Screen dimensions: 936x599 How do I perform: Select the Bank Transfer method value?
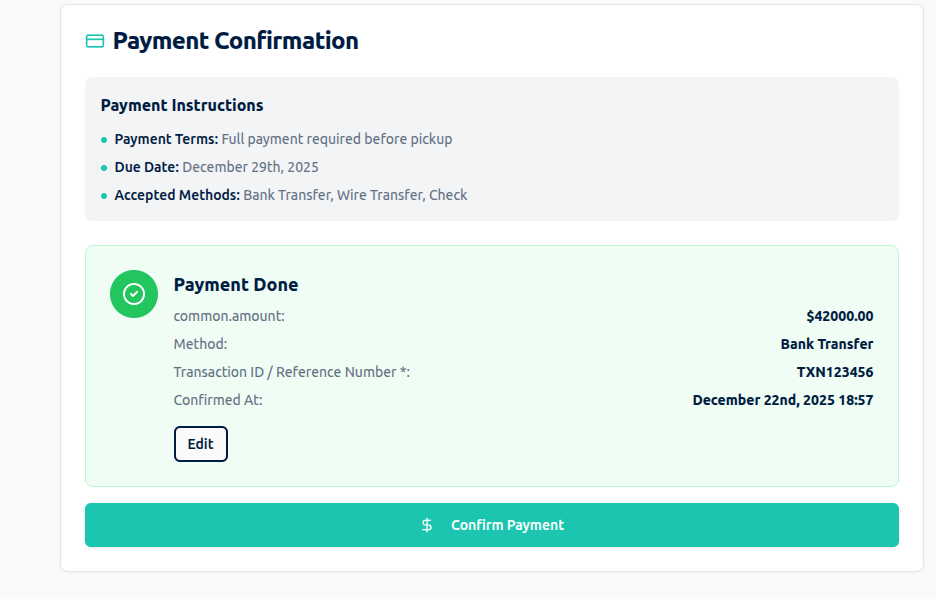pos(826,344)
